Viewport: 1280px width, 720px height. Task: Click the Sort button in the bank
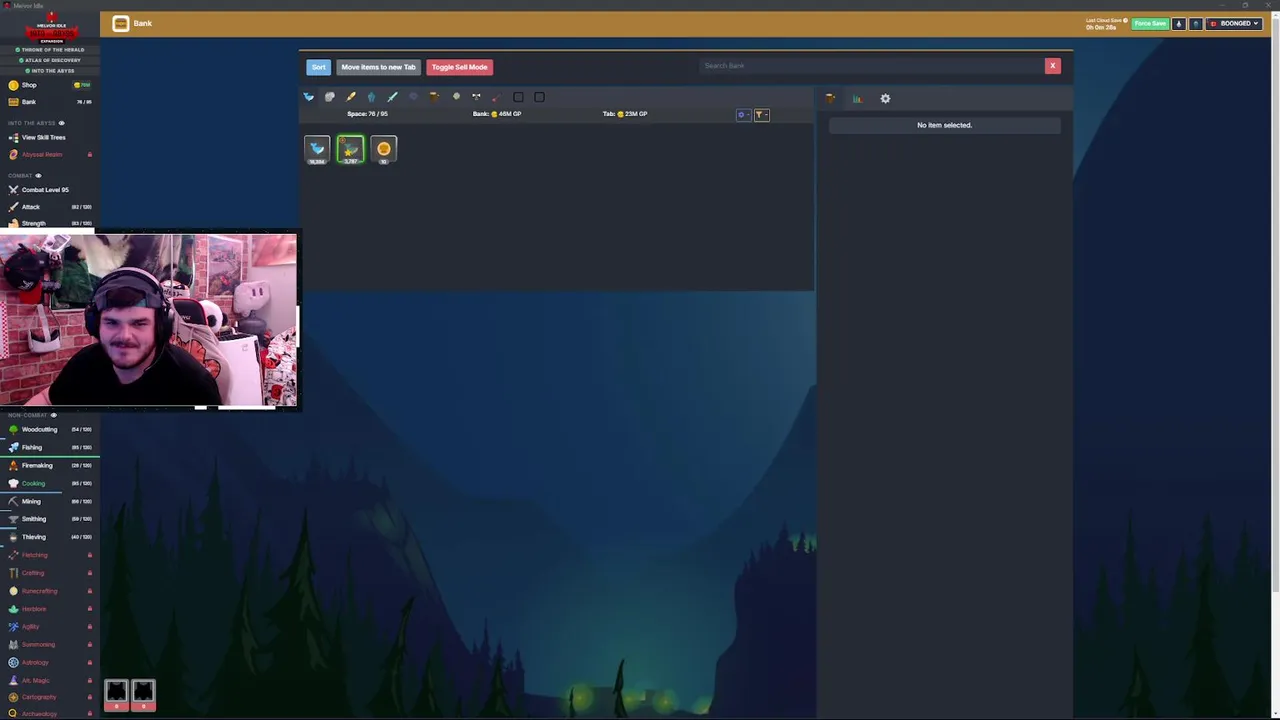[x=318, y=67]
